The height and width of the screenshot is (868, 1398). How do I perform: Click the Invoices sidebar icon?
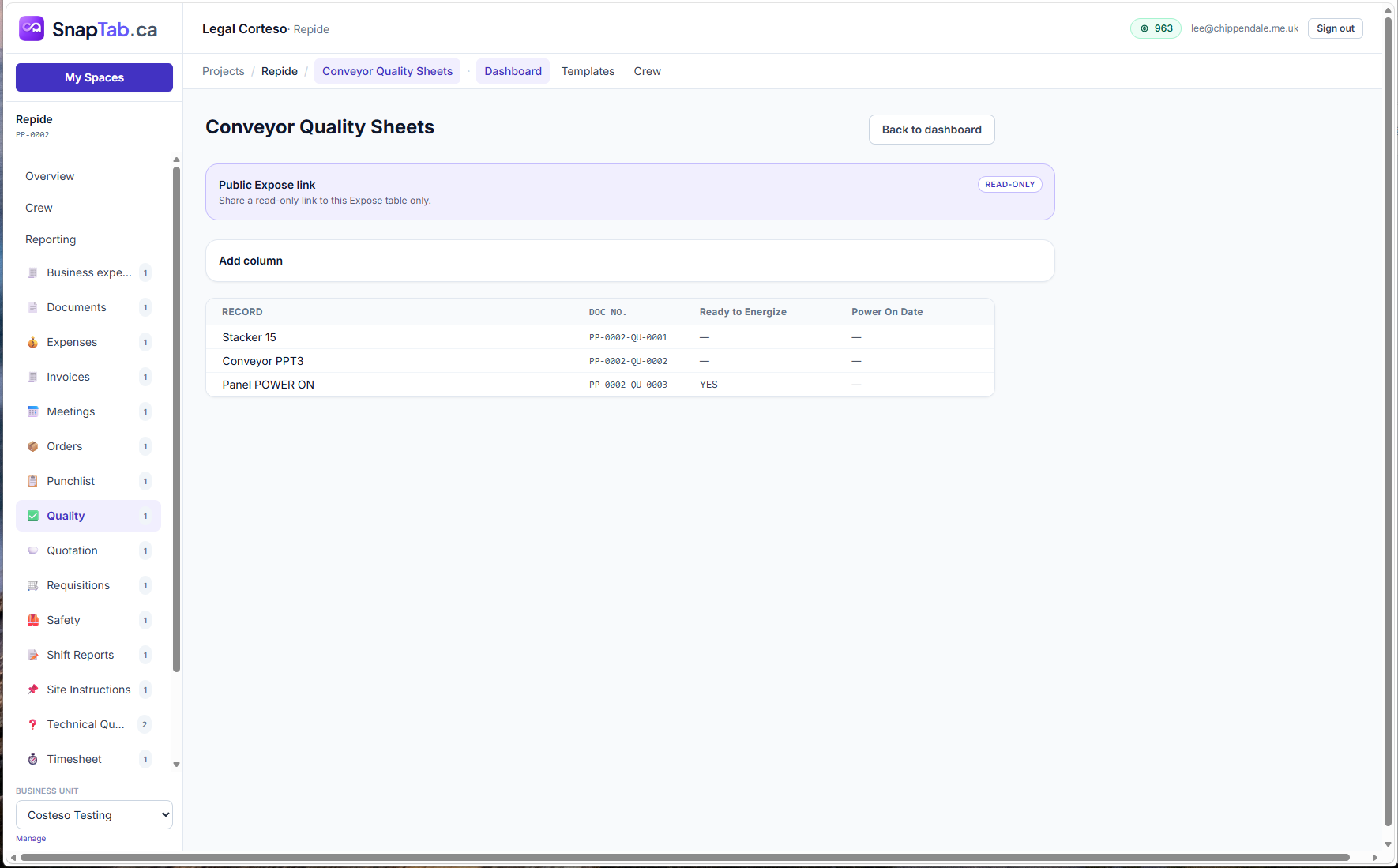[x=32, y=377]
